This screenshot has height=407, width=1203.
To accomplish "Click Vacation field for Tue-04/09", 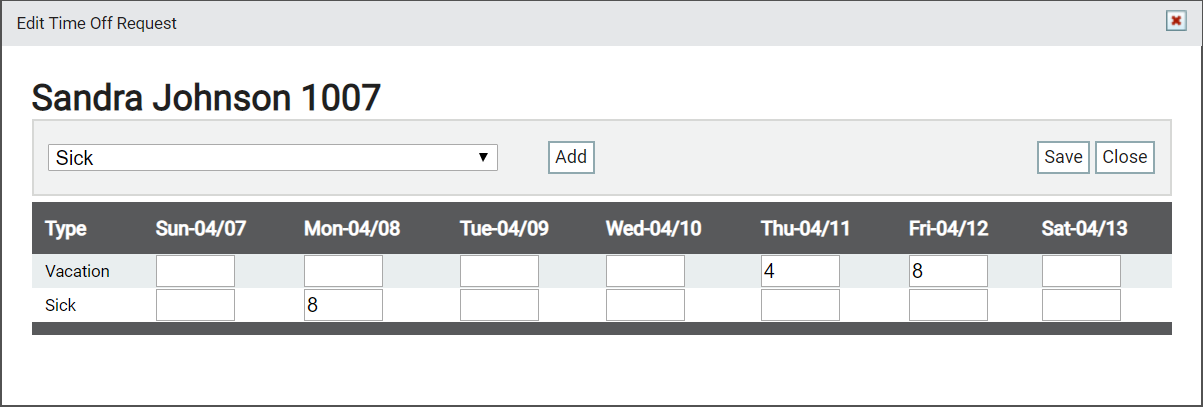I will tap(499, 271).
